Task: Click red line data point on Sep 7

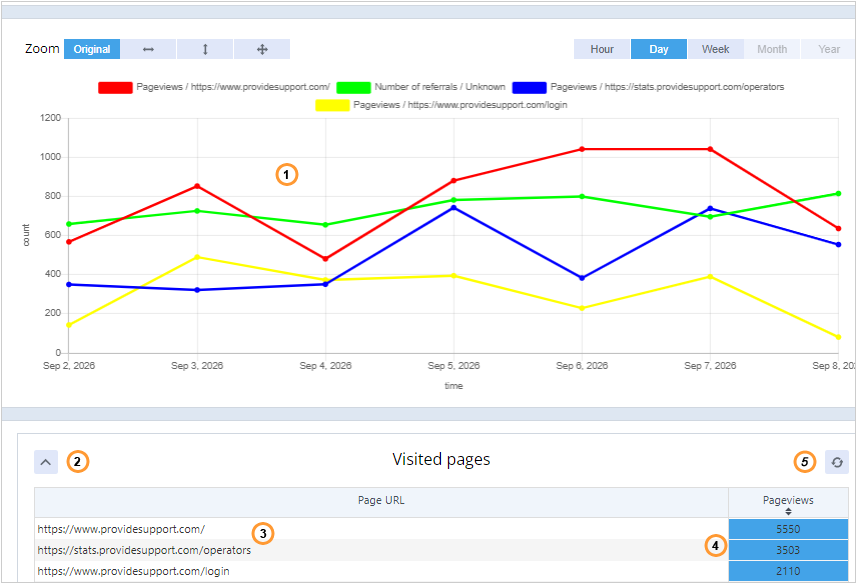Action: pos(711,149)
